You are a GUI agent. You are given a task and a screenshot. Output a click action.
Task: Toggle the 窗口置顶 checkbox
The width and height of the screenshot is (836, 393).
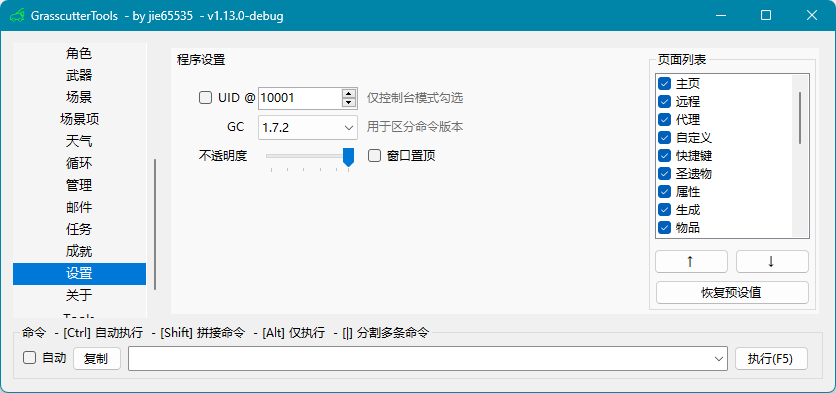(375, 156)
